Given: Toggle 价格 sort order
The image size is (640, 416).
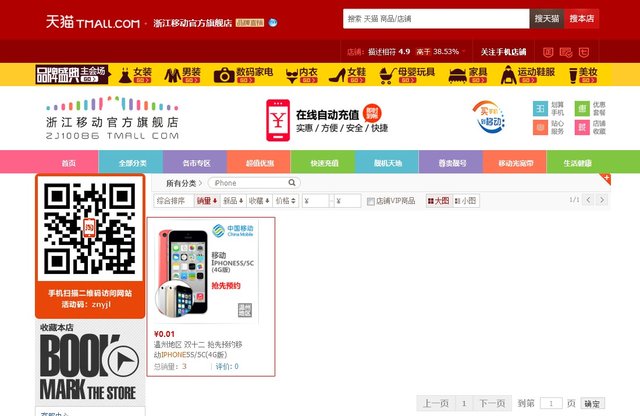Looking at the screenshot, I should [286, 201].
